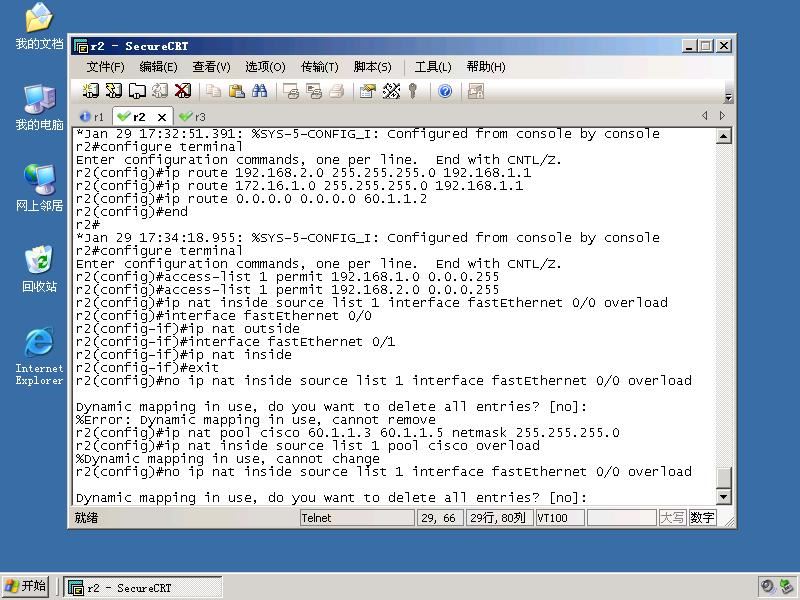Click the SecureFX toolbar icon
This screenshot has height=600, width=800.
[x=476, y=91]
